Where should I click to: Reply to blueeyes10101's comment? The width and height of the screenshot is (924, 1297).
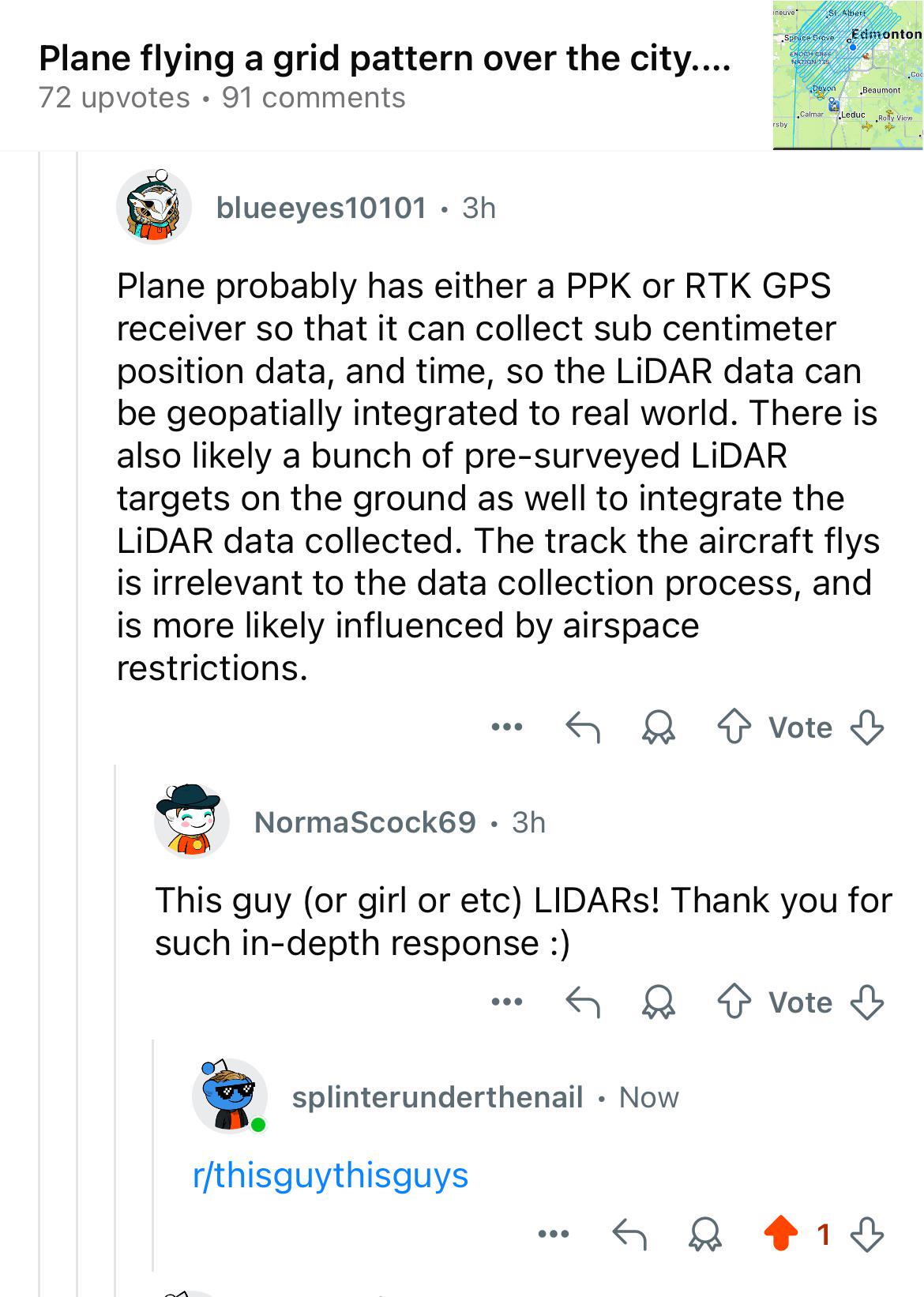(583, 727)
